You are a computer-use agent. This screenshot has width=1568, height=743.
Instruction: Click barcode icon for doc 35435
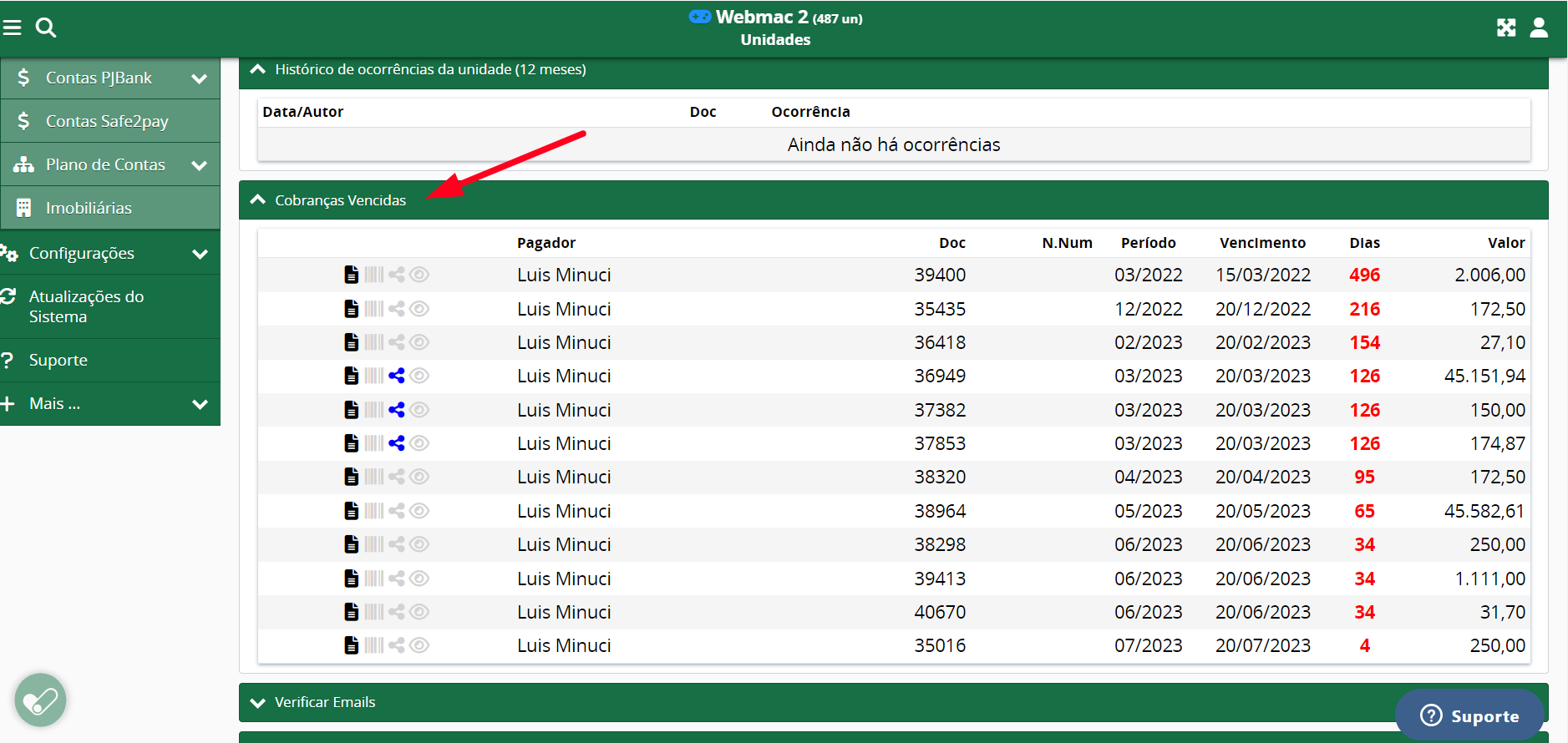[x=374, y=309]
